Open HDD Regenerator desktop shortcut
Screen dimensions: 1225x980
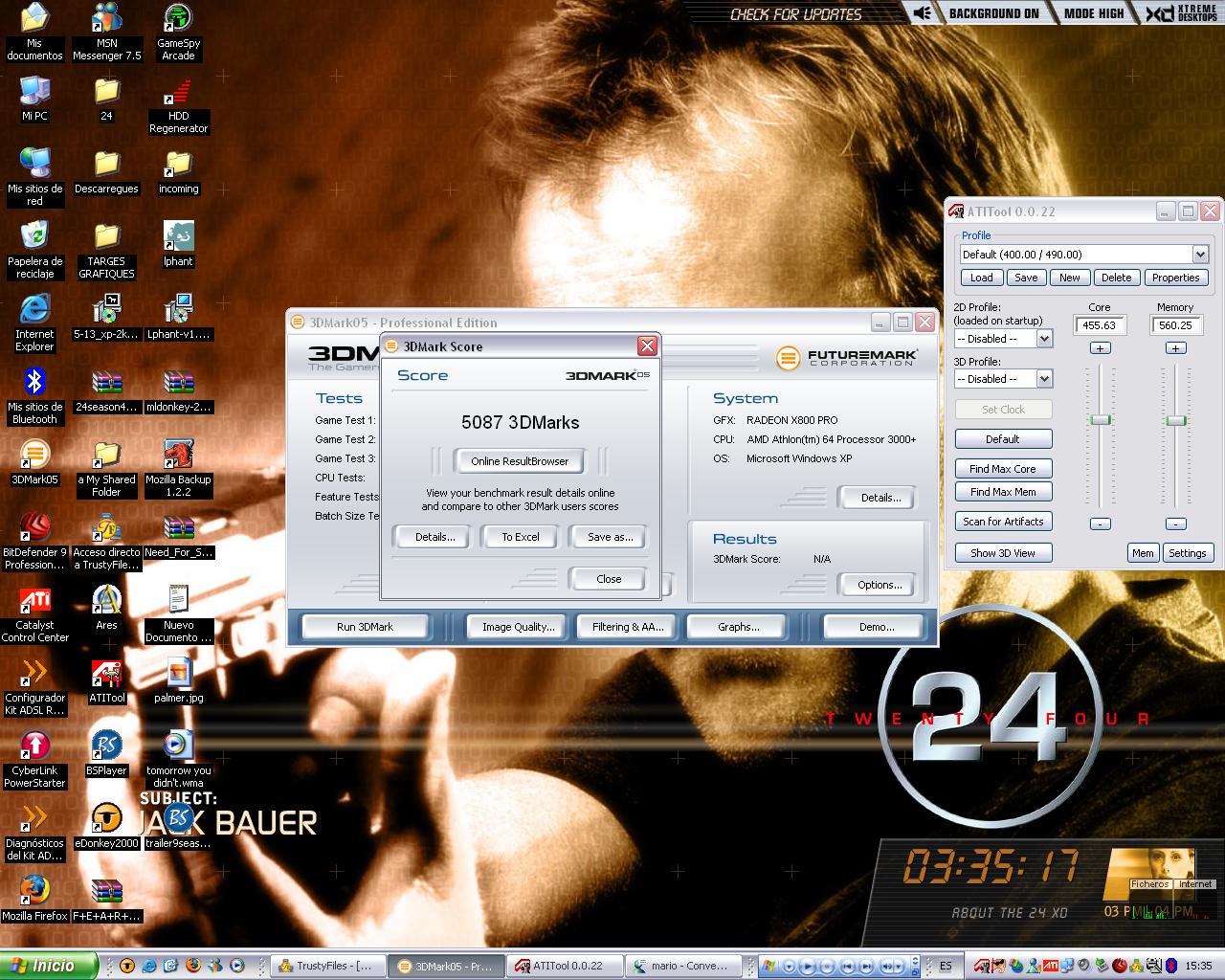point(178,94)
